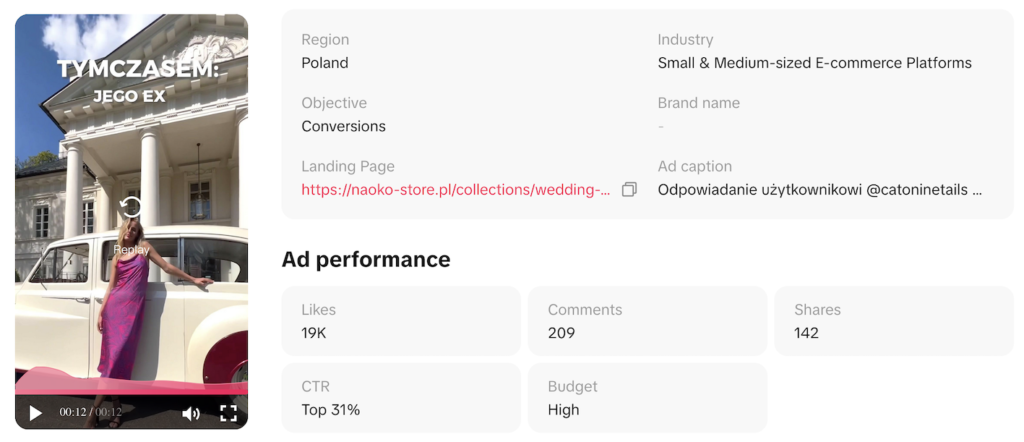Click the Poland region value
This screenshot has width=1024, height=442.
click(x=325, y=63)
